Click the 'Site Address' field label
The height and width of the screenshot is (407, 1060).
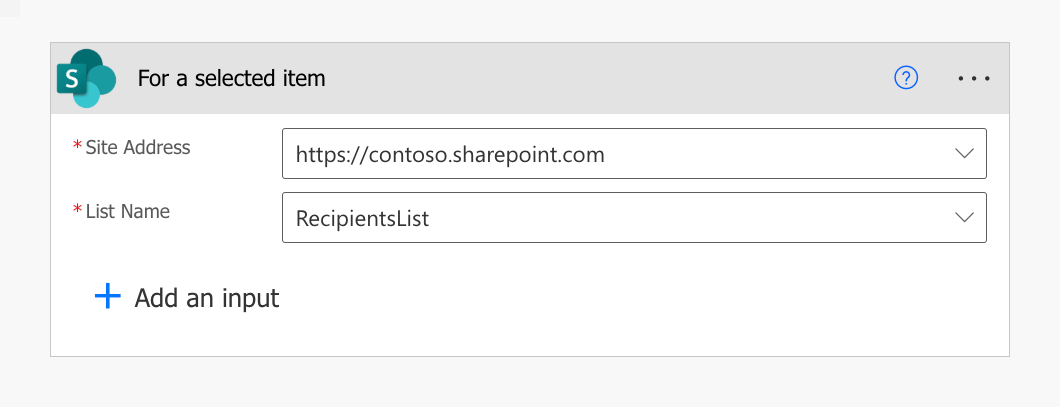tap(138, 147)
